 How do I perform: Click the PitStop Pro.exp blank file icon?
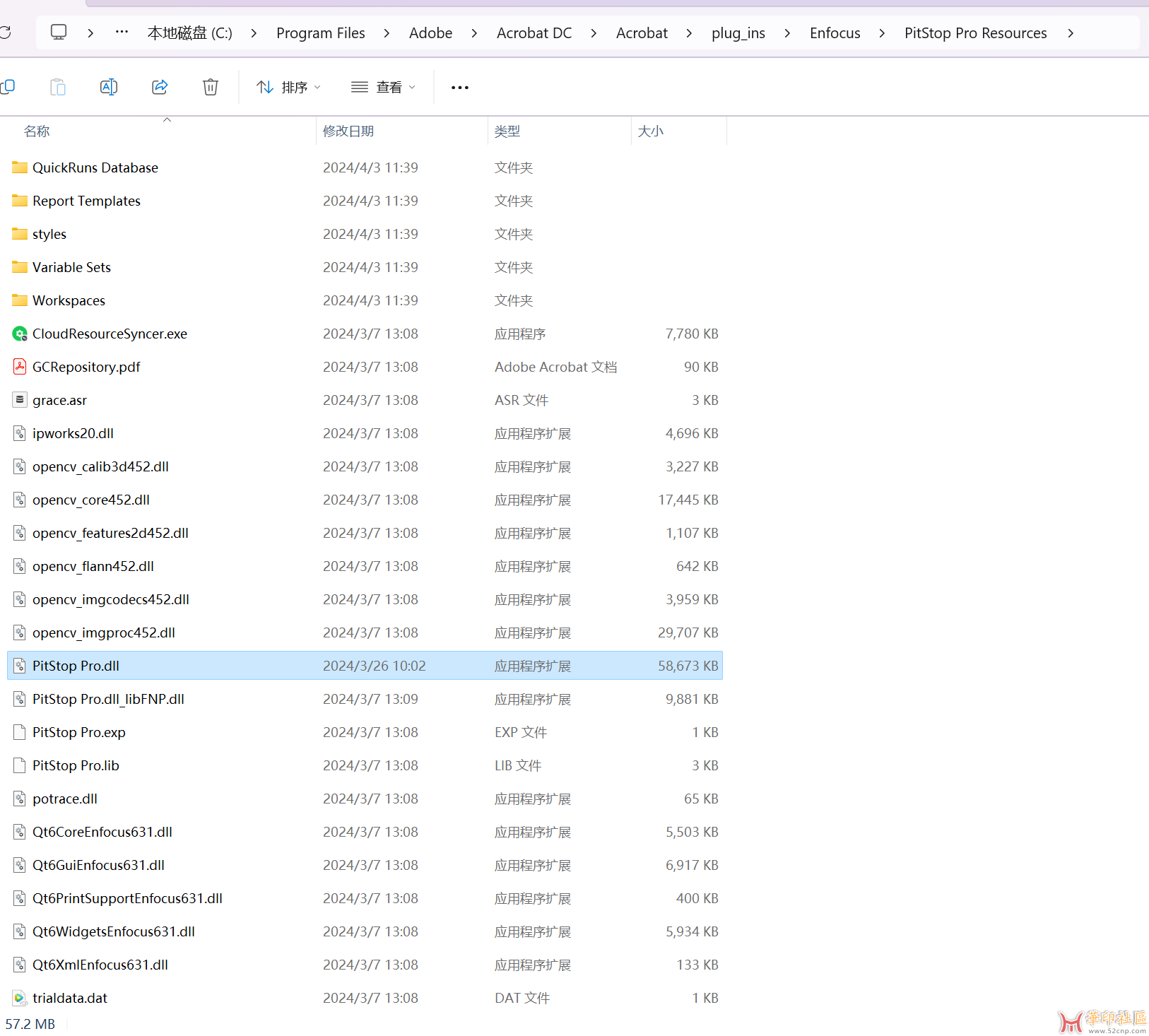click(20, 732)
